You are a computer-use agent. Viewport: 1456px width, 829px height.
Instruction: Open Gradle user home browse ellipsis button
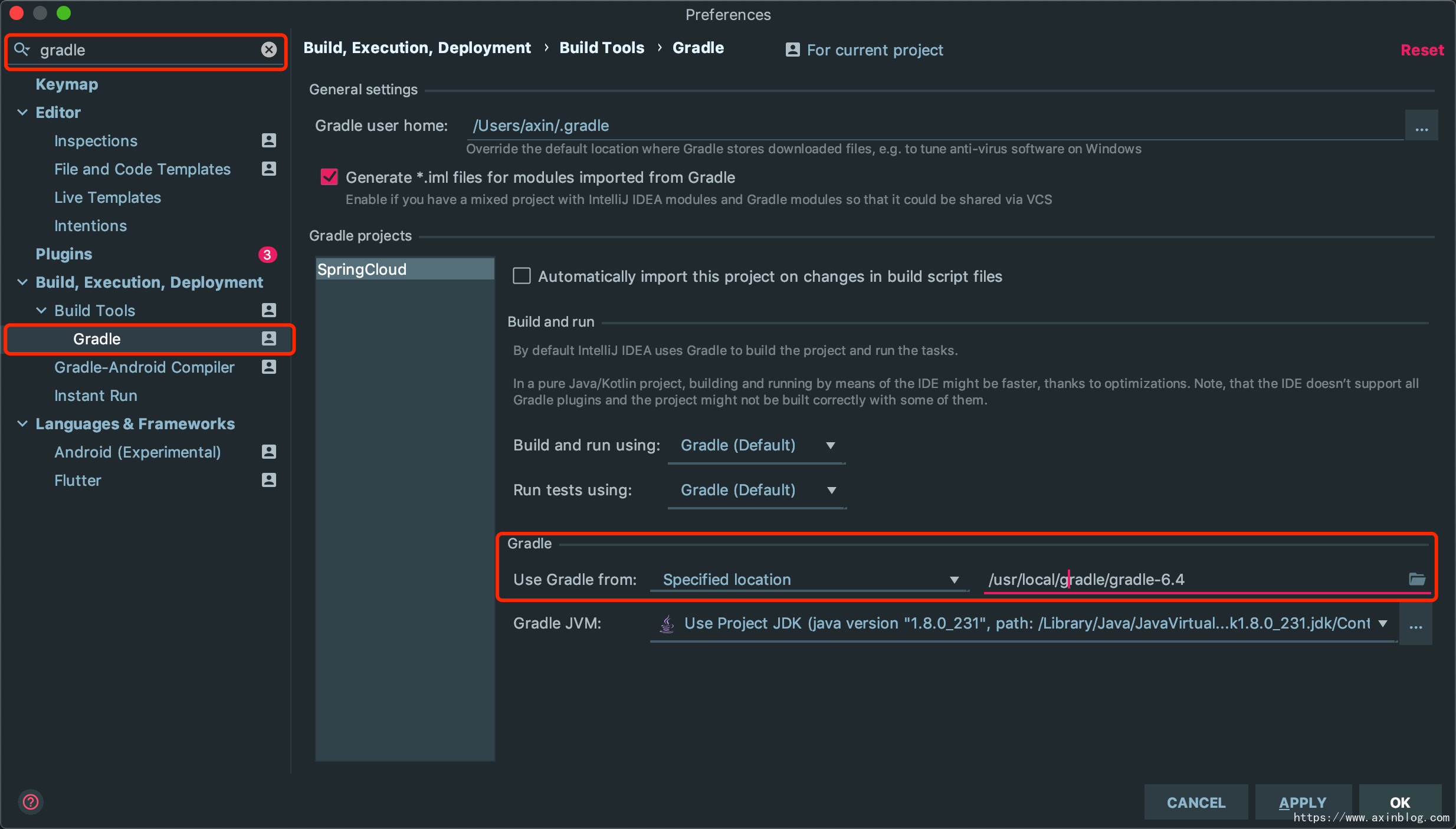click(x=1422, y=125)
